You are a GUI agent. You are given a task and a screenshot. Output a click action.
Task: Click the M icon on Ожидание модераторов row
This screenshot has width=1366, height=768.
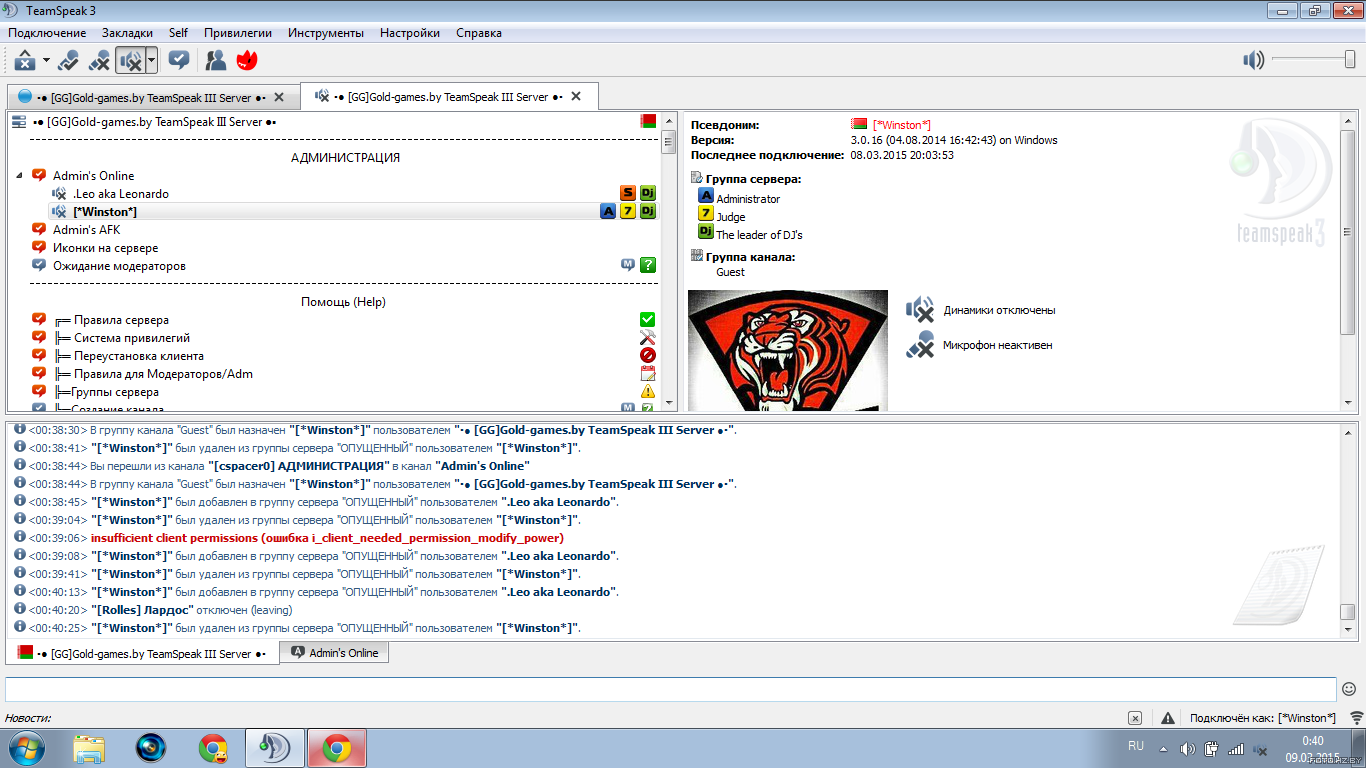[x=628, y=265]
